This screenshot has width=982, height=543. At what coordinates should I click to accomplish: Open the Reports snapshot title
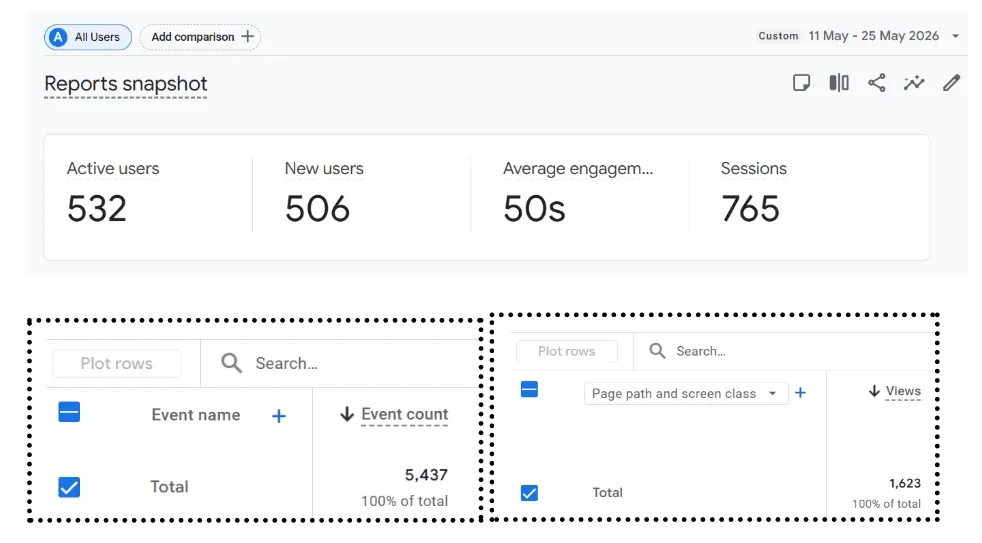[126, 84]
